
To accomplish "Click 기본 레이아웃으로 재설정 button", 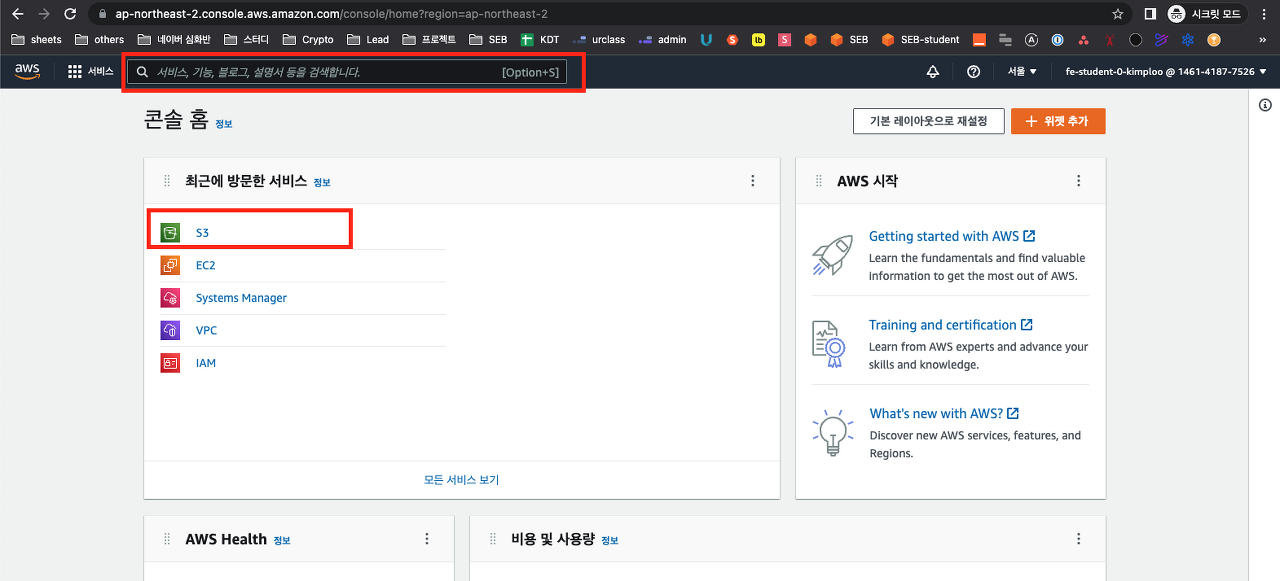I will point(929,121).
